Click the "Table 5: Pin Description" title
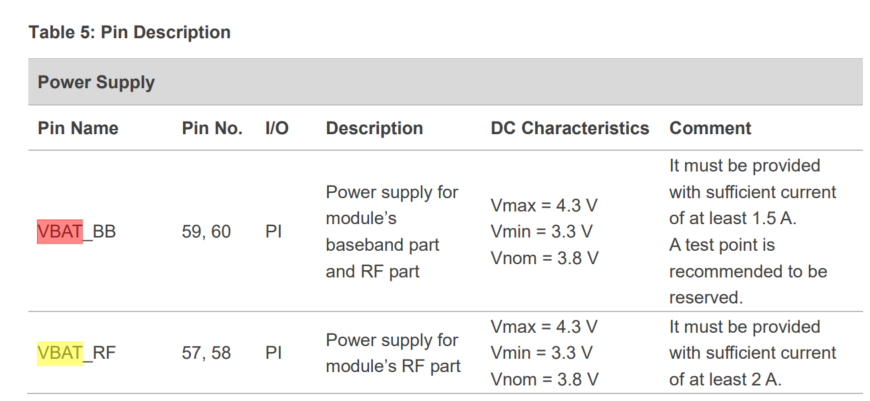The width and height of the screenshot is (870, 401). pos(130,32)
